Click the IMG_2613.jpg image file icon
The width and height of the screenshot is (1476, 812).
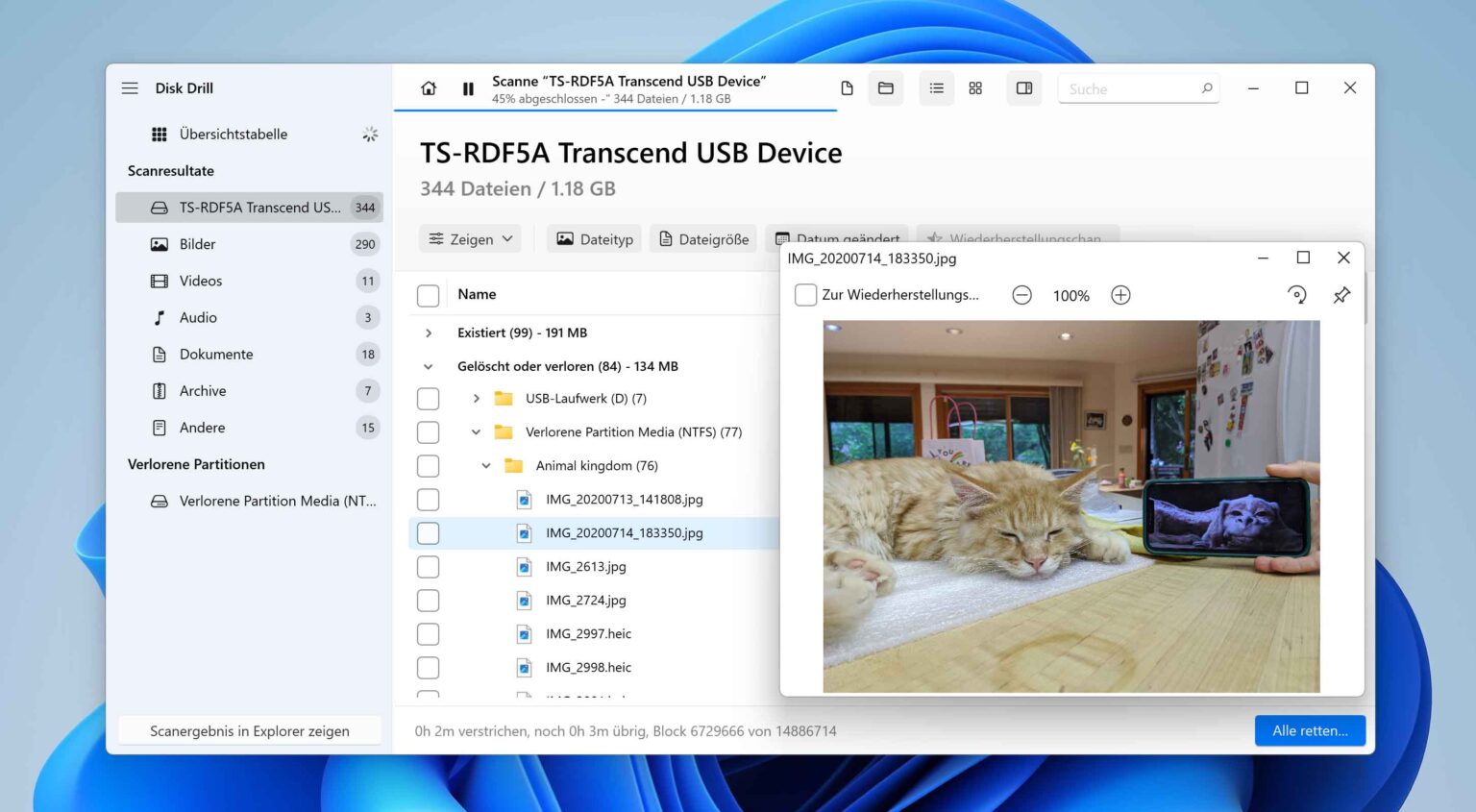tap(525, 567)
